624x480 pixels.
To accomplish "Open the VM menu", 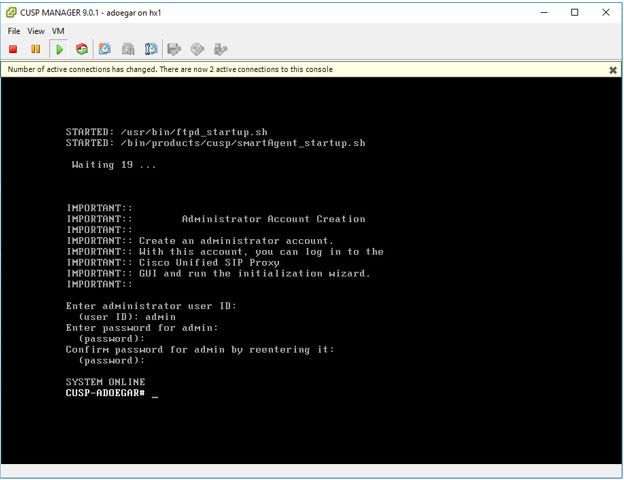I will (58, 31).
